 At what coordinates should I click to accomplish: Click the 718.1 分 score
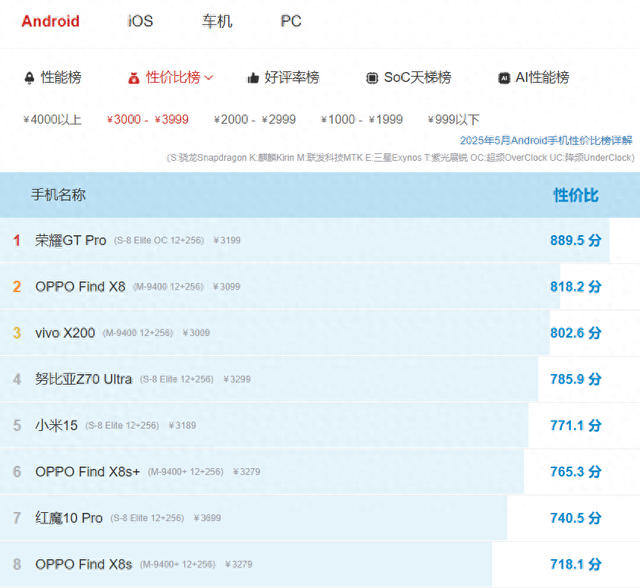pyautogui.click(x=576, y=564)
